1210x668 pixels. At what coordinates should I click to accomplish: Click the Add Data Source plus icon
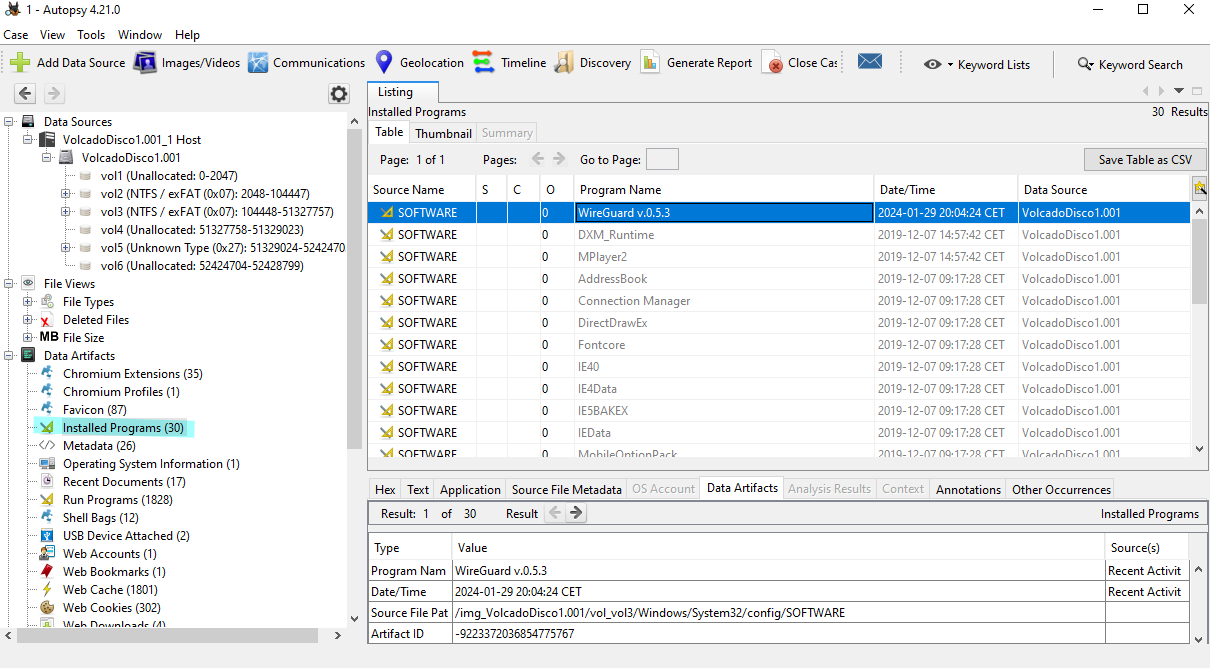[20, 62]
